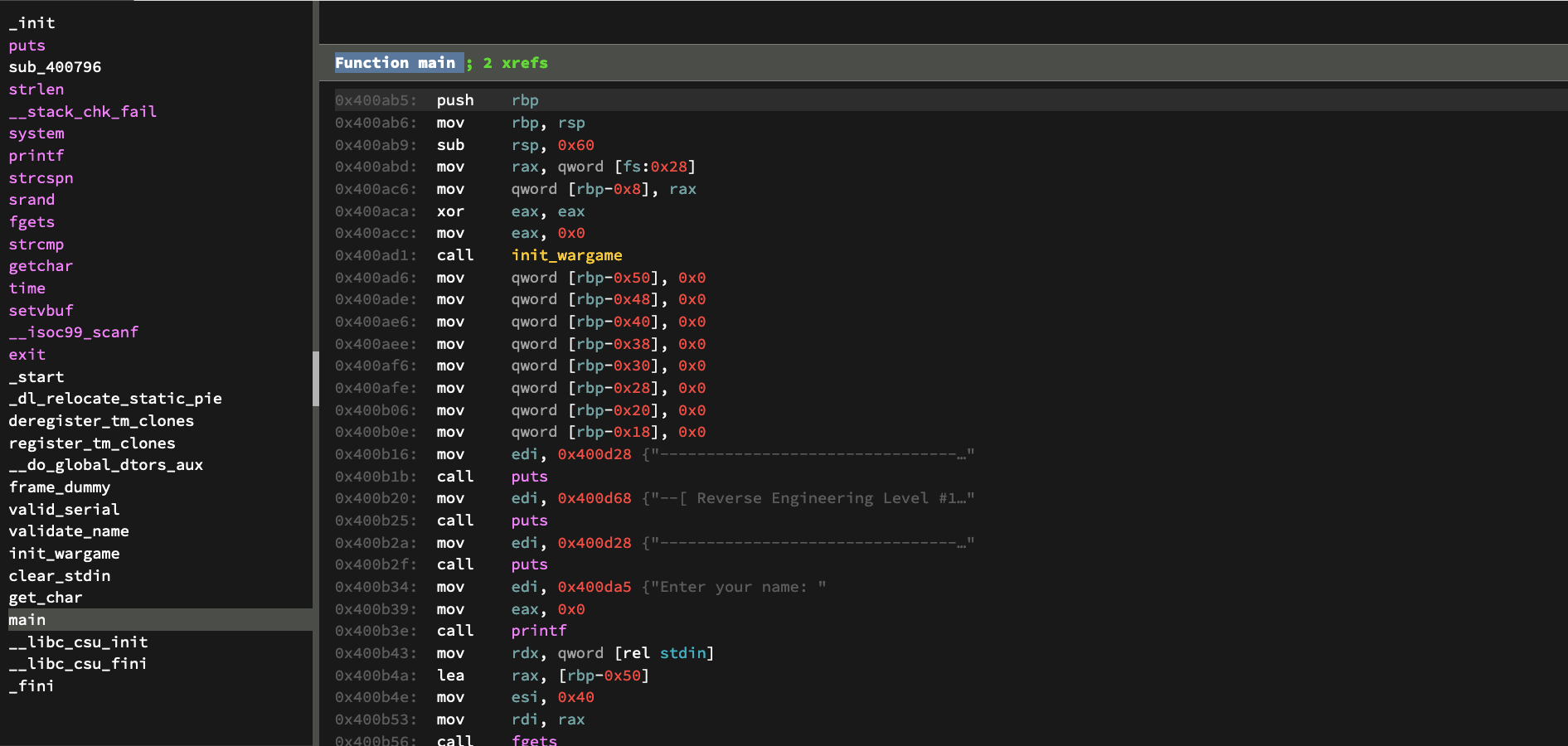Select clear_stdin function
This screenshot has height=746, width=1568.
point(59,576)
